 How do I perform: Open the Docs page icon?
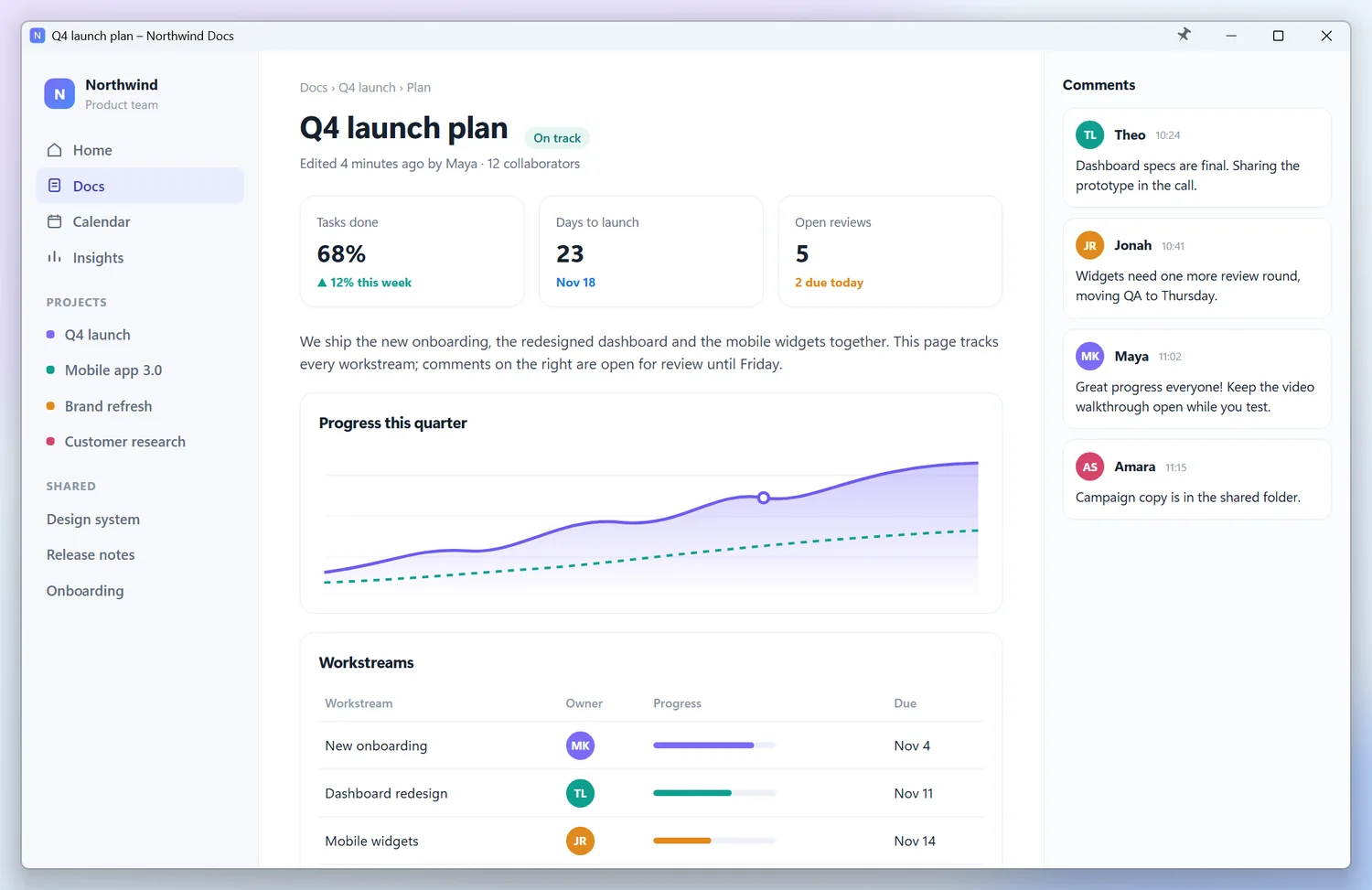[55, 186]
